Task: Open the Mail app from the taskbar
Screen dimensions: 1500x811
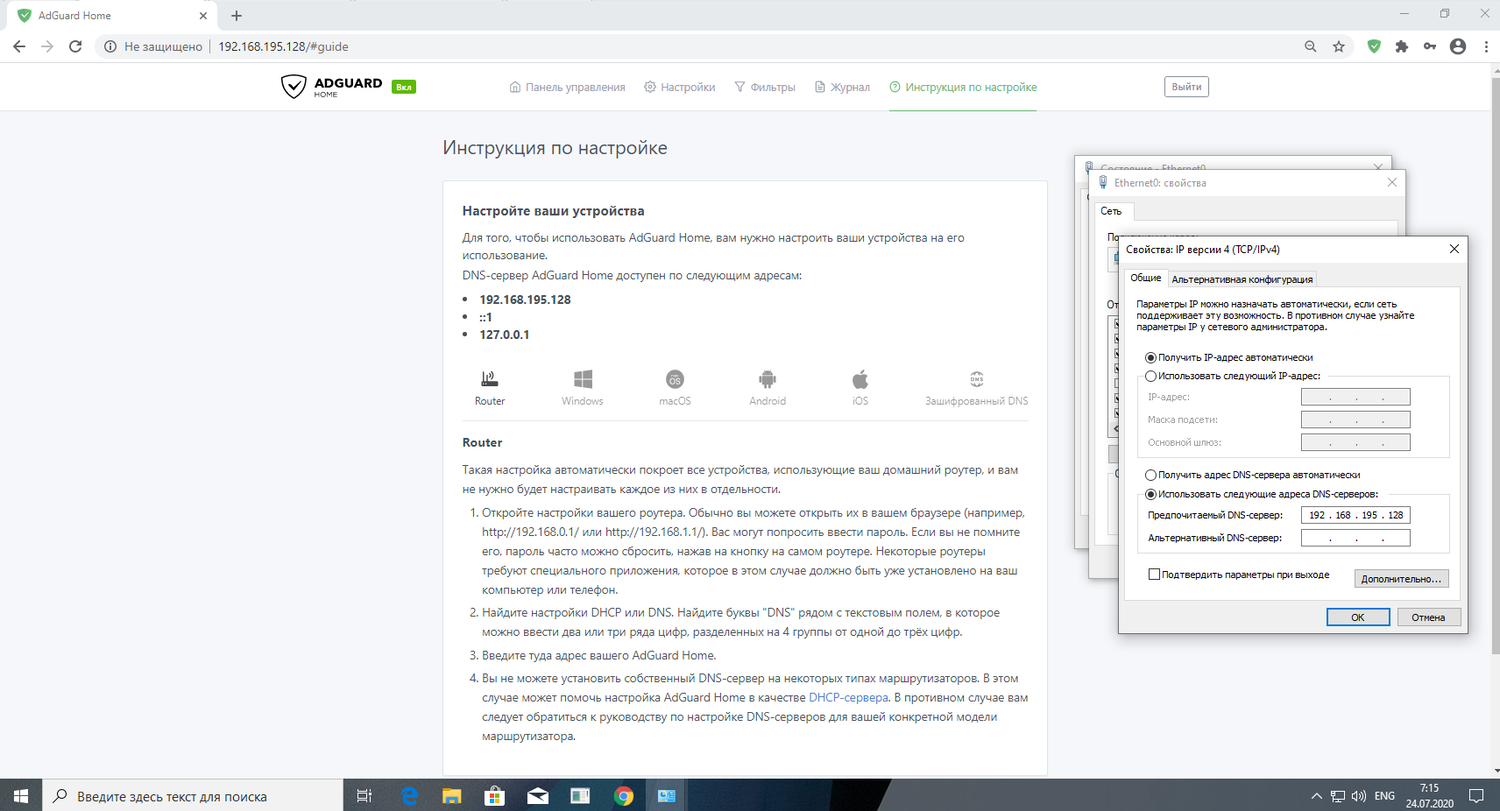Action: (x=538, y=796)
